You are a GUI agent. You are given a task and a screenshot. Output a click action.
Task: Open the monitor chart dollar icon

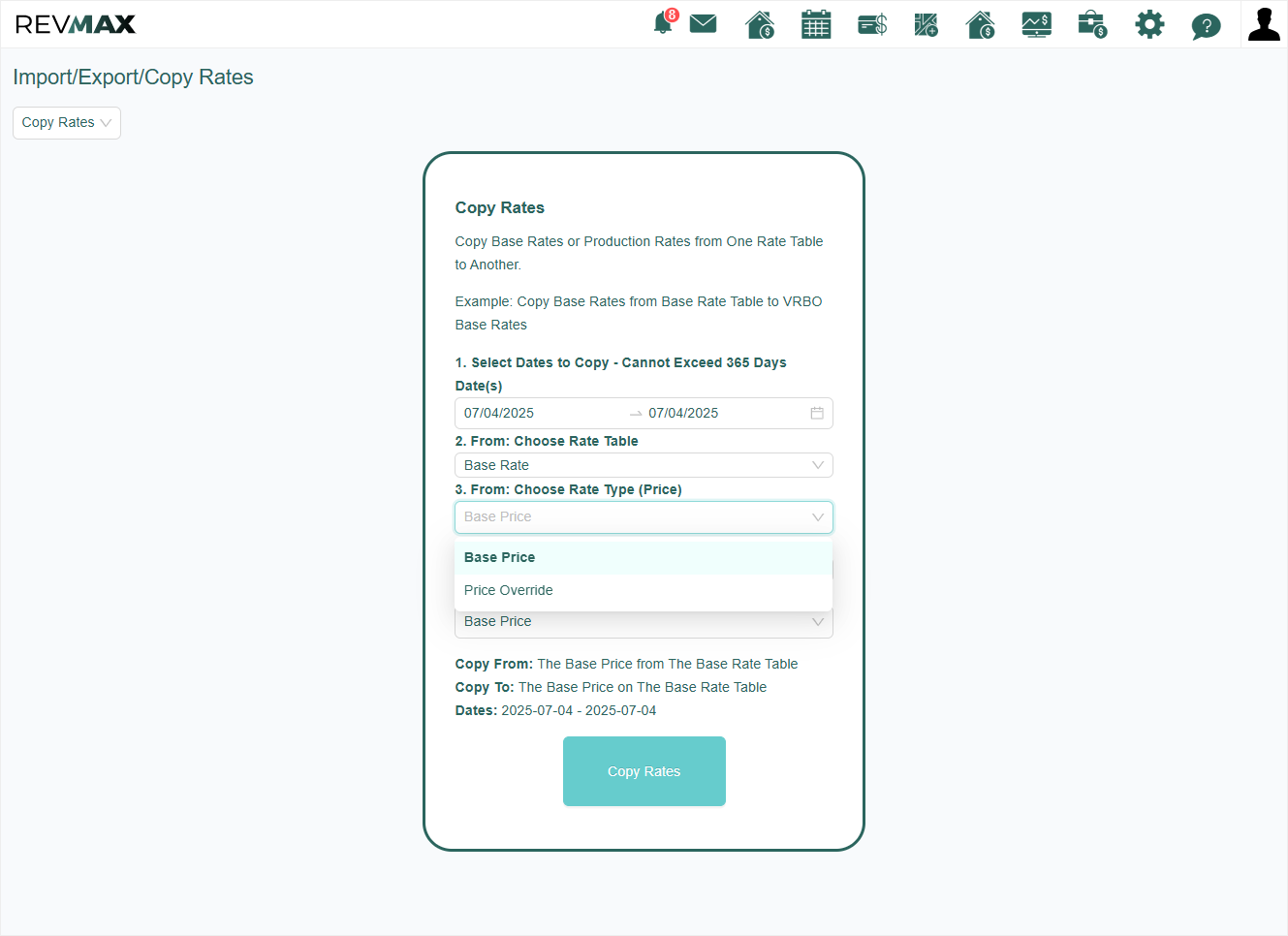click(x=1037, y=24)
